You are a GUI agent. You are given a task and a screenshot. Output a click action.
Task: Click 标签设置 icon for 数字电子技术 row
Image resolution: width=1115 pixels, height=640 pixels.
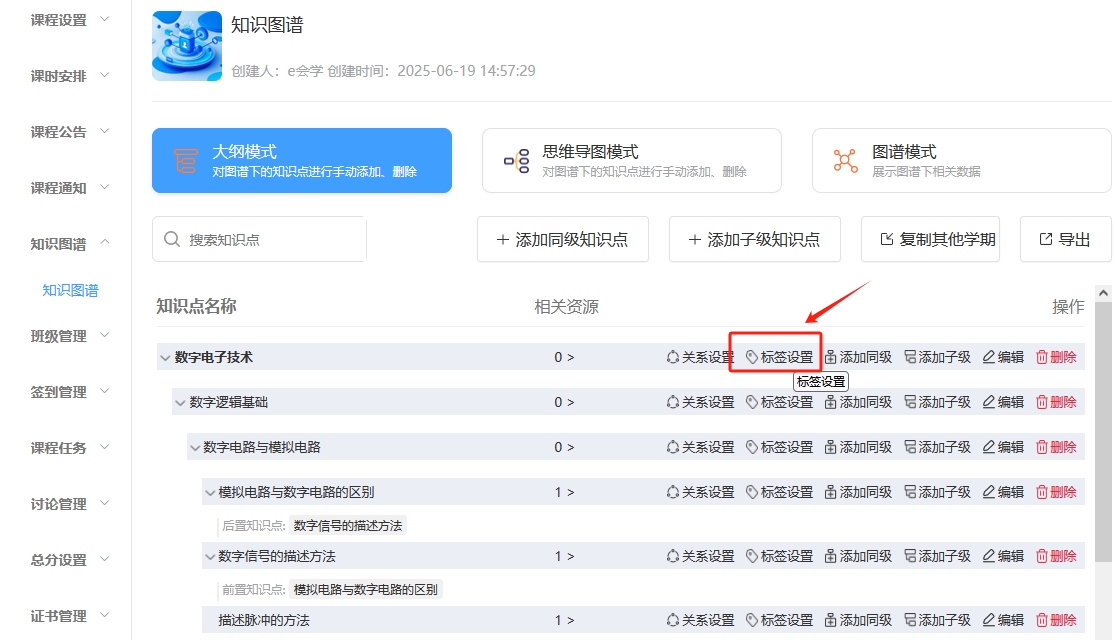point(752,357)
